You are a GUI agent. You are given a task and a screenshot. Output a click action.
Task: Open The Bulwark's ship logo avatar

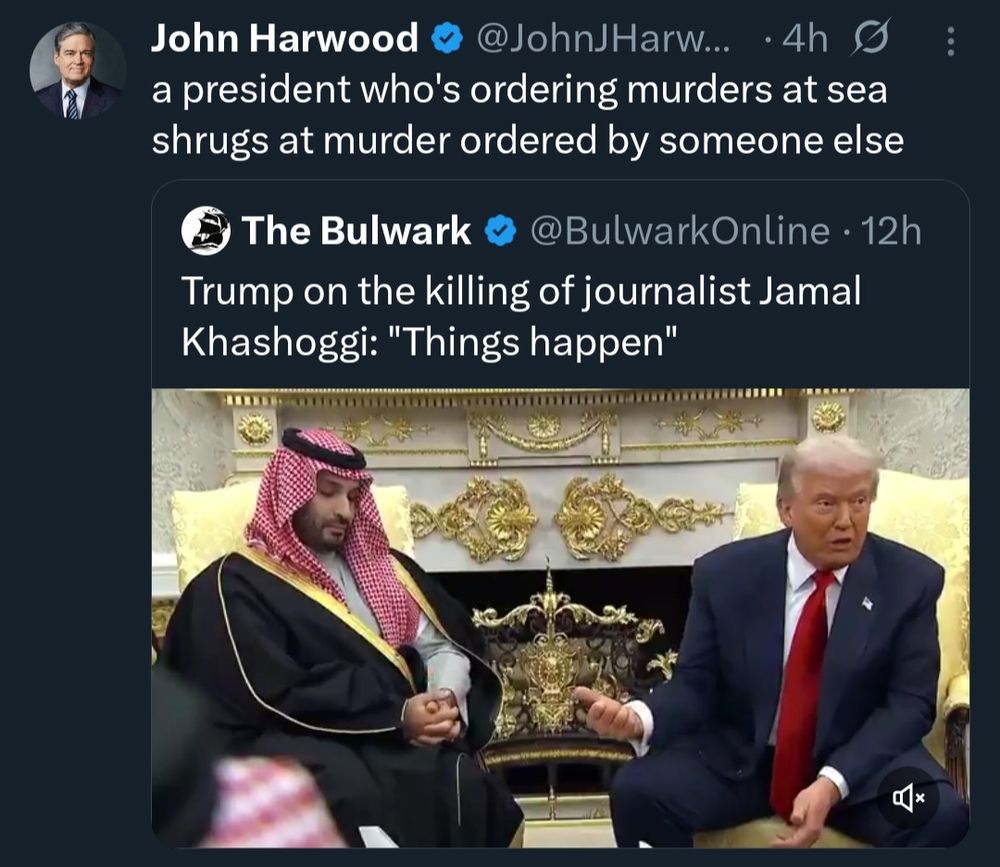click(x=206, y=230)
